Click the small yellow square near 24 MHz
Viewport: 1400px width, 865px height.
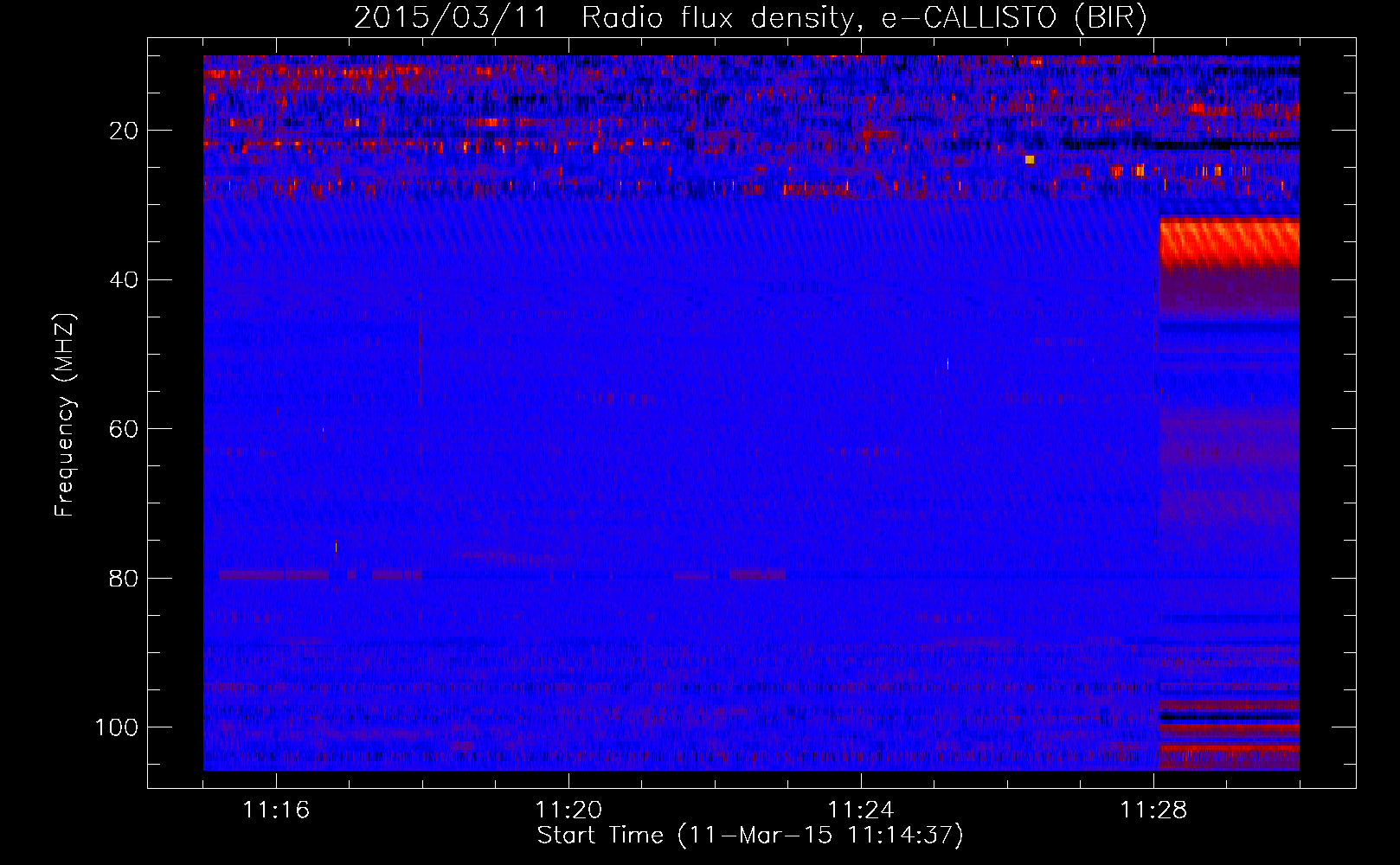1030,159
